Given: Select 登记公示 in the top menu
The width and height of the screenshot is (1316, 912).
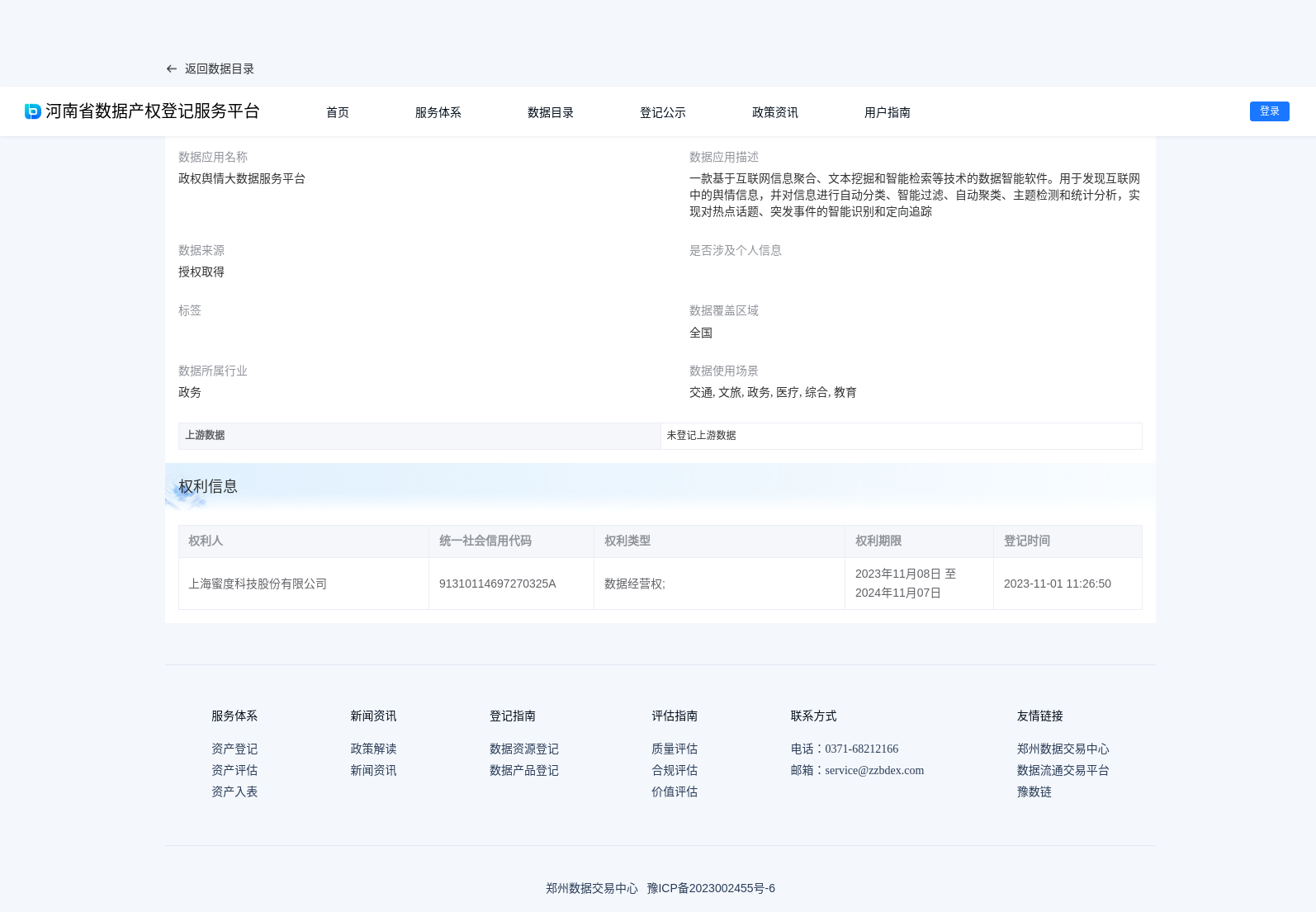Looking at the screenshot, I should tap(663, 112).
